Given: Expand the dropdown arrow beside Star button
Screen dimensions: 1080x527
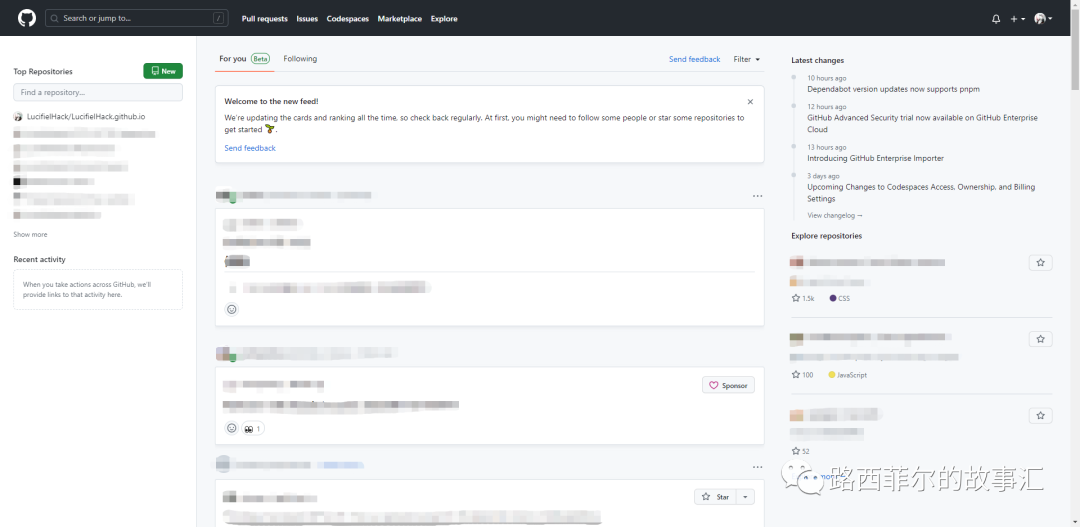Looking at the screenshot, I should point(746,497).
